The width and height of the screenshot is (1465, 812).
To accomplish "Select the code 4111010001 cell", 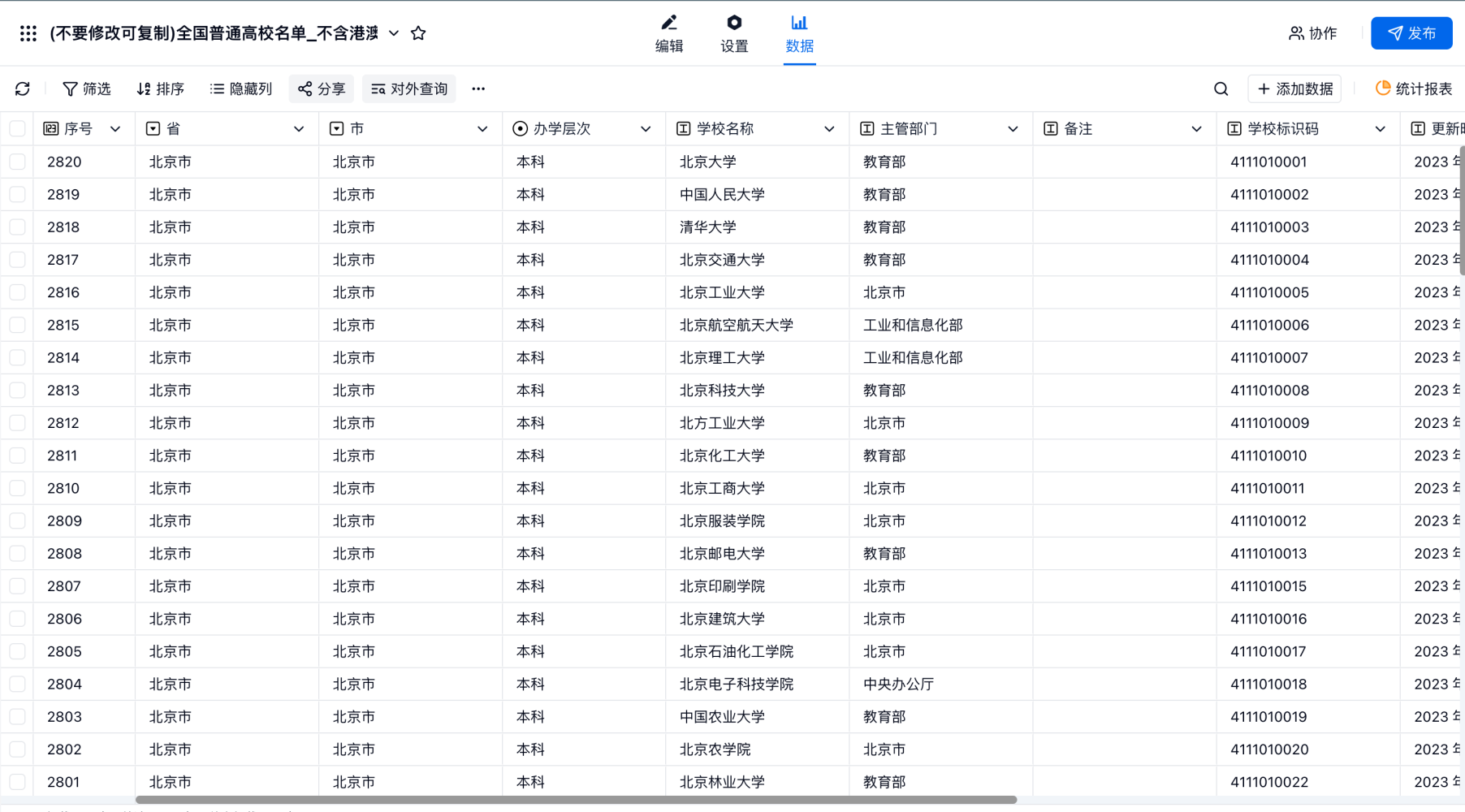I will (x=1307, y=162).
